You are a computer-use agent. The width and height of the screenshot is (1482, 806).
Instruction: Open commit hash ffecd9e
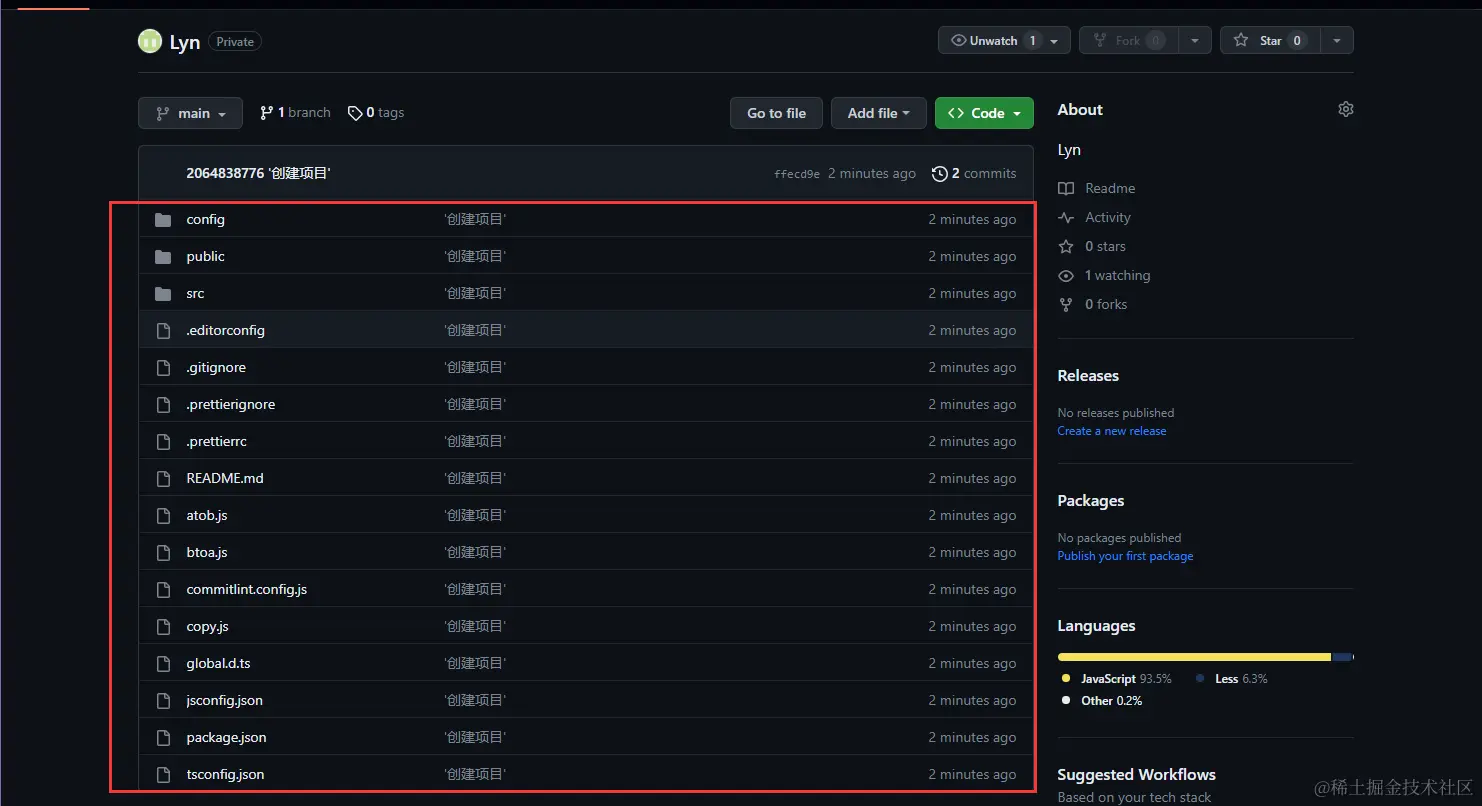click(797, 174)
